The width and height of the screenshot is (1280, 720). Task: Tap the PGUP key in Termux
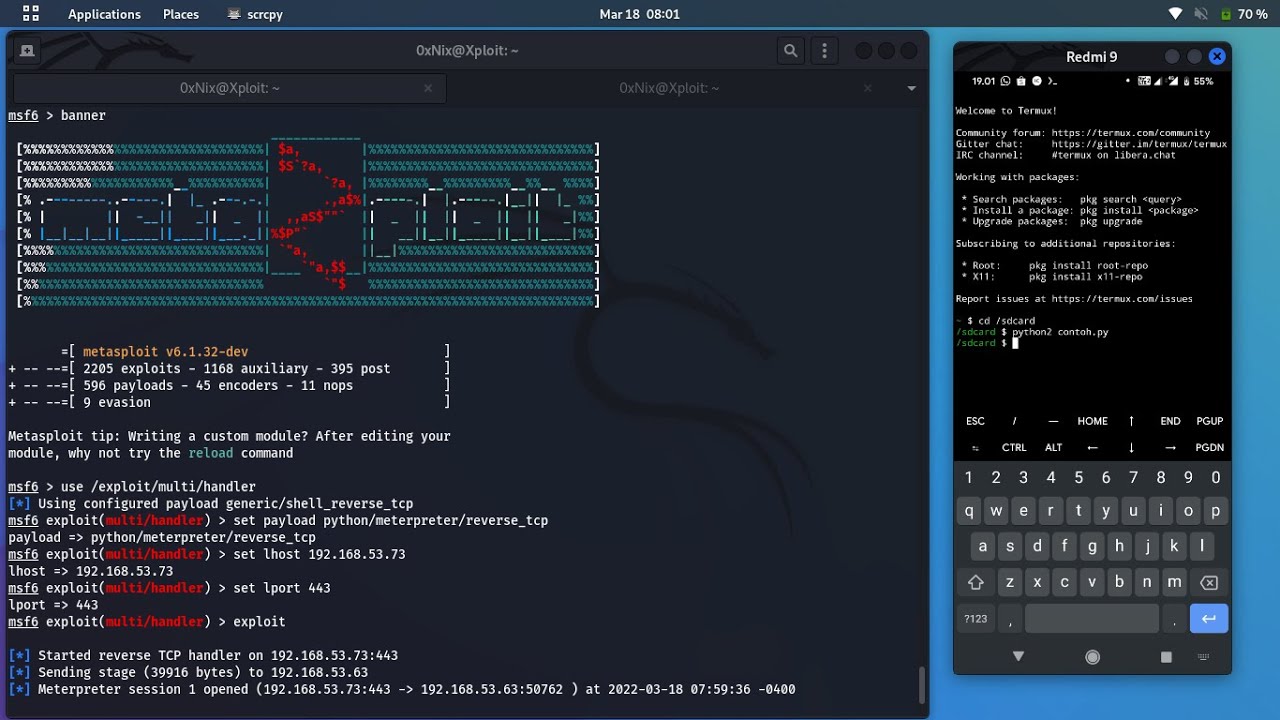1209,421
